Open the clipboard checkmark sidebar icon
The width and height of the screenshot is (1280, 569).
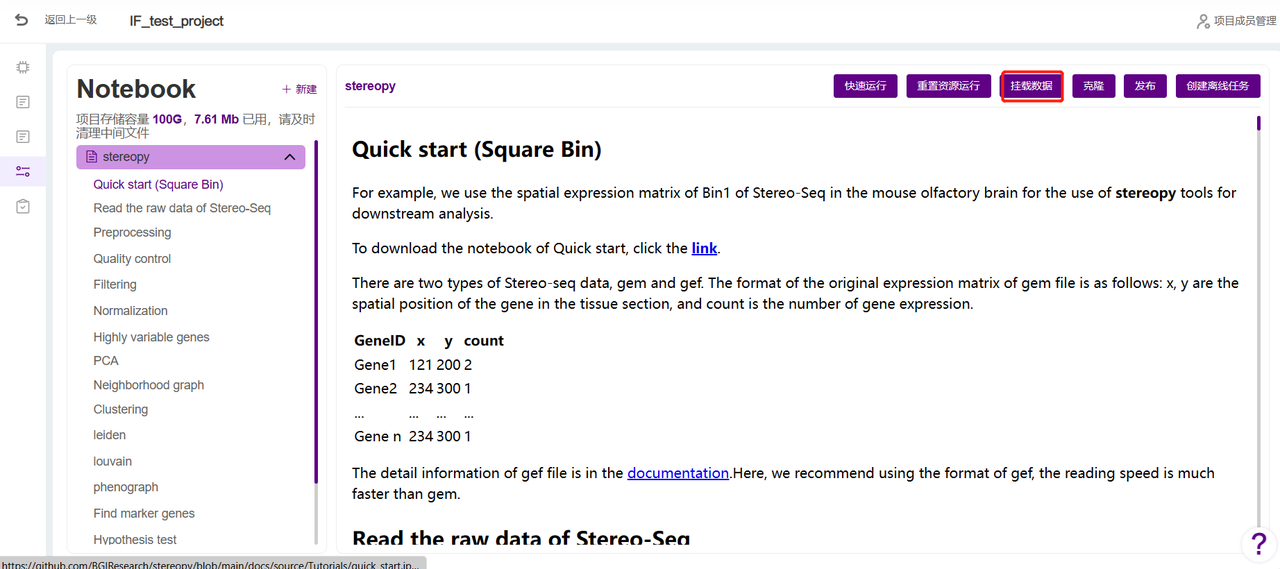pos(23,206)
